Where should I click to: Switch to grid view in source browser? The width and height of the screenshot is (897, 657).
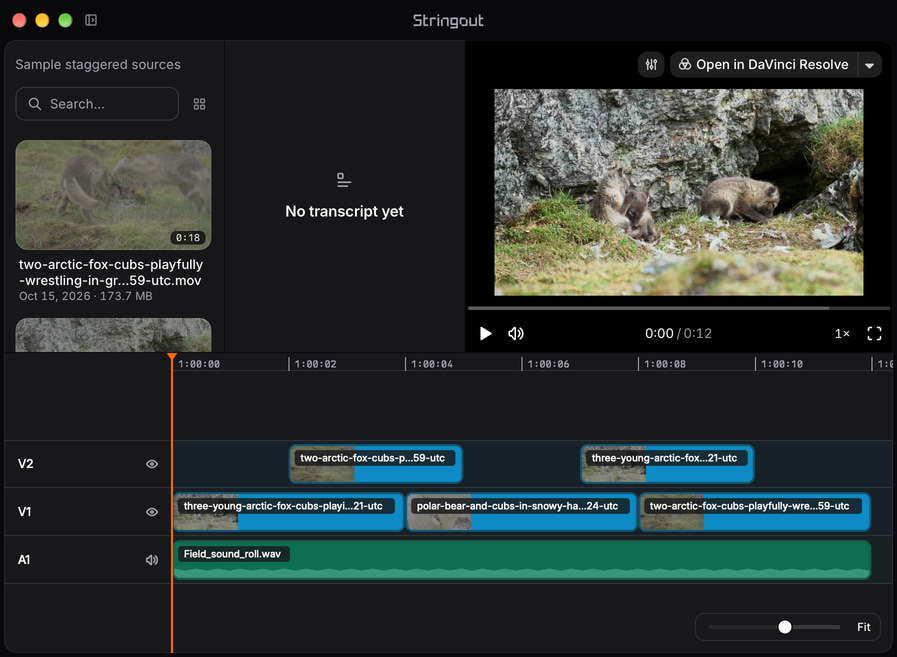tap(199, 104)
